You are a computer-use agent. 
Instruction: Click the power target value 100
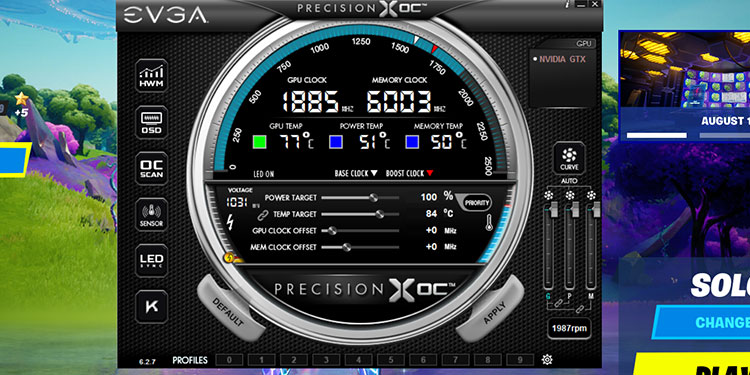pyautogui.click(x=429, y=197)
